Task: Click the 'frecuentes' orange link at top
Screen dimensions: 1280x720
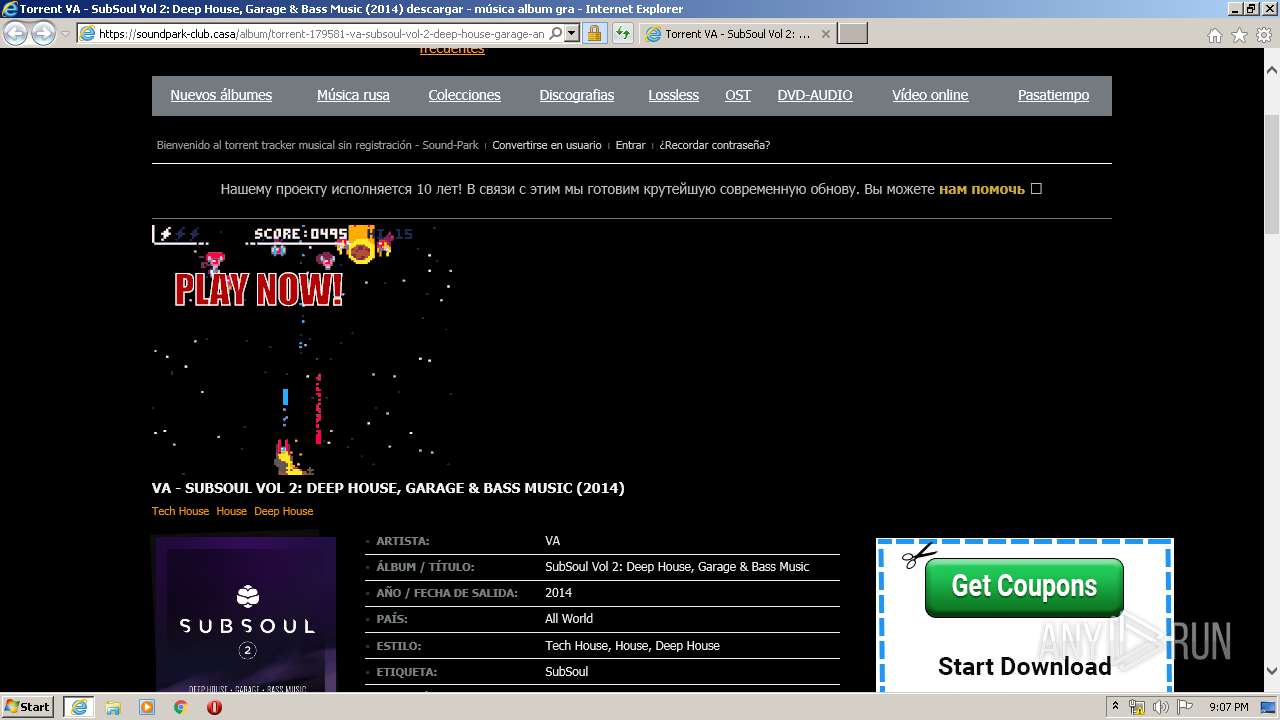Action: pos(451,50)
